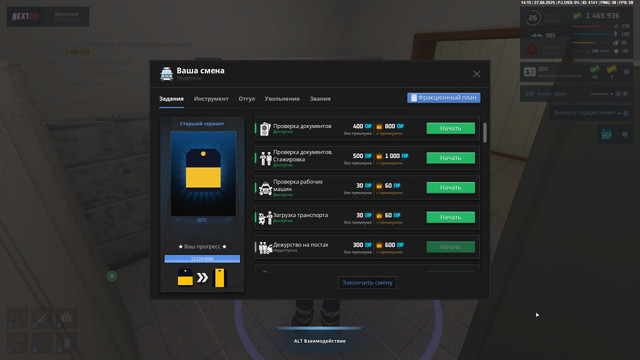Start the Проверка документов task
Viewport: 640px width, 360px height.
(x=451, y=128)
